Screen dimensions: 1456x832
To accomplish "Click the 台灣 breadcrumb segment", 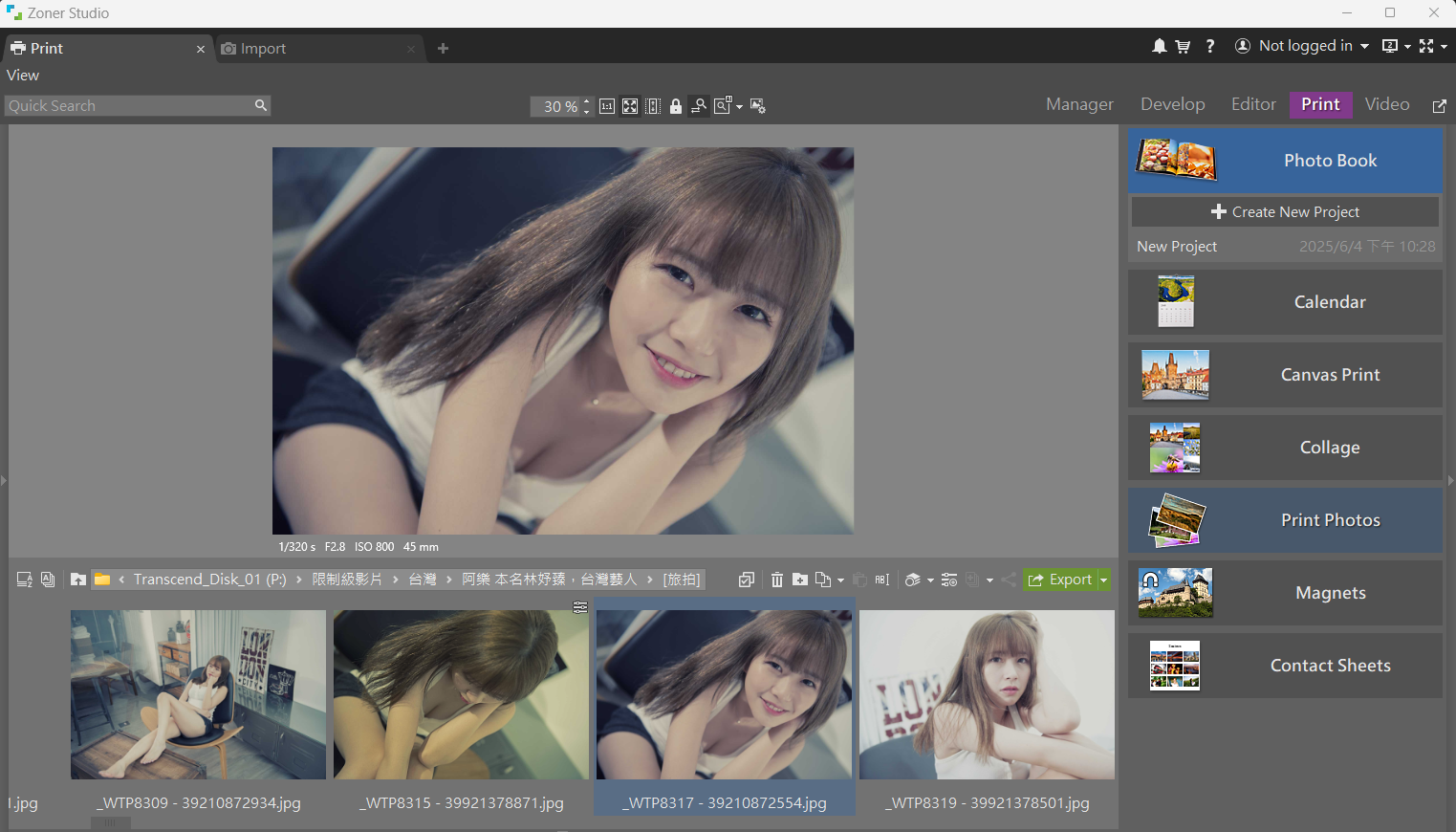I will 423,580.
